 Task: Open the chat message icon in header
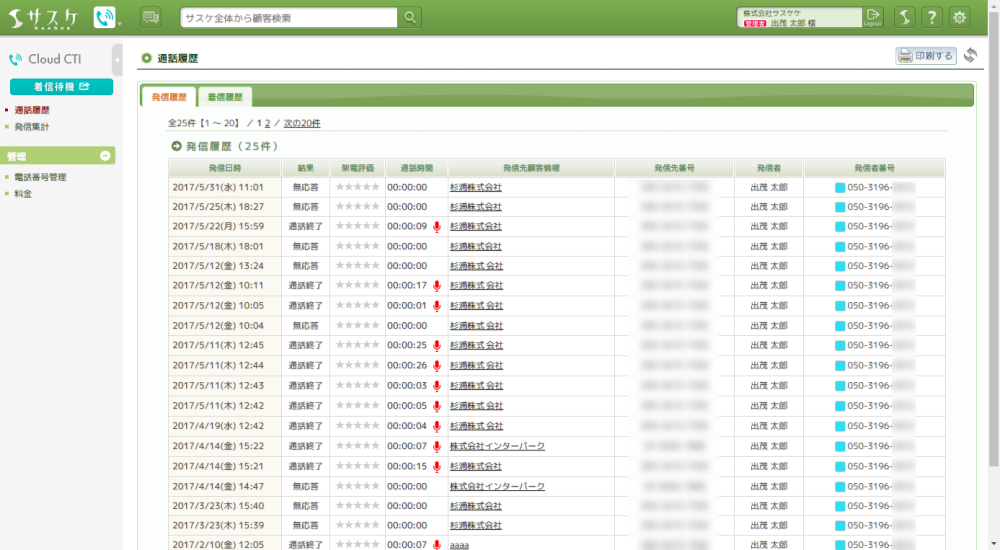pyautogui.click(x=151, y=17)
